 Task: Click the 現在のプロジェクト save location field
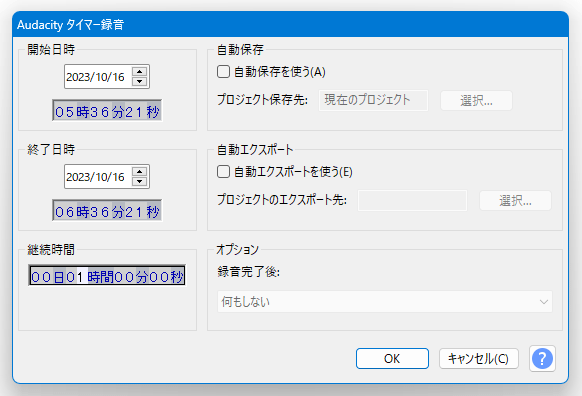click(373, 100)
